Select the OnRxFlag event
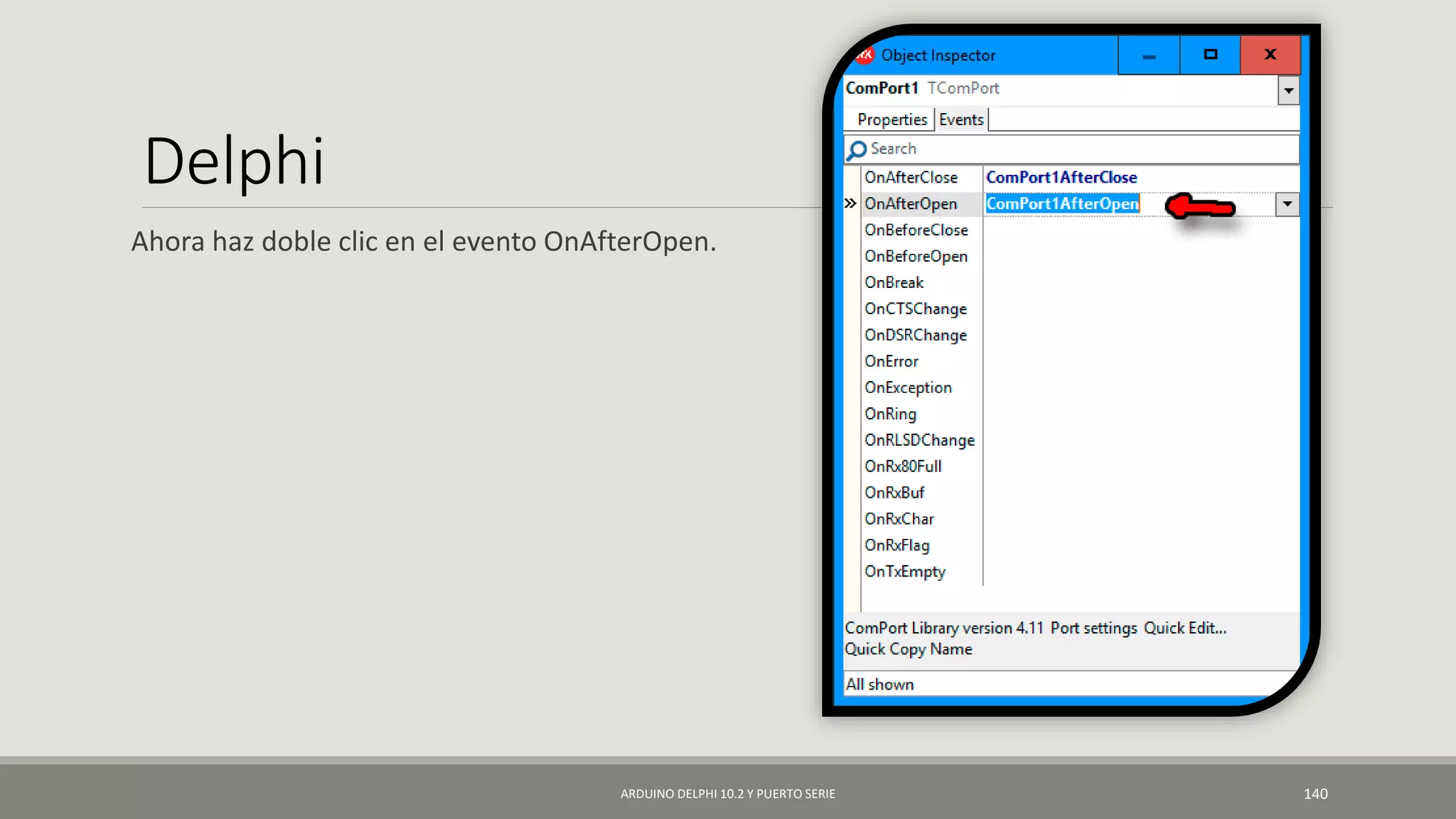 896,546
